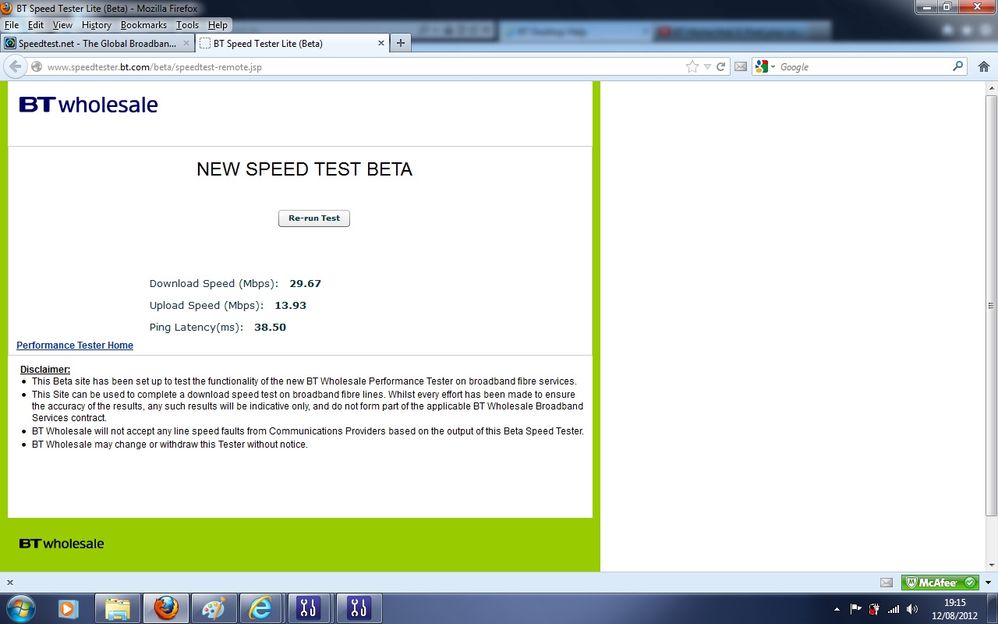998x624 pixels.
Task: Open the File menu
Action: pyautogui.click(x=11, y=25)
